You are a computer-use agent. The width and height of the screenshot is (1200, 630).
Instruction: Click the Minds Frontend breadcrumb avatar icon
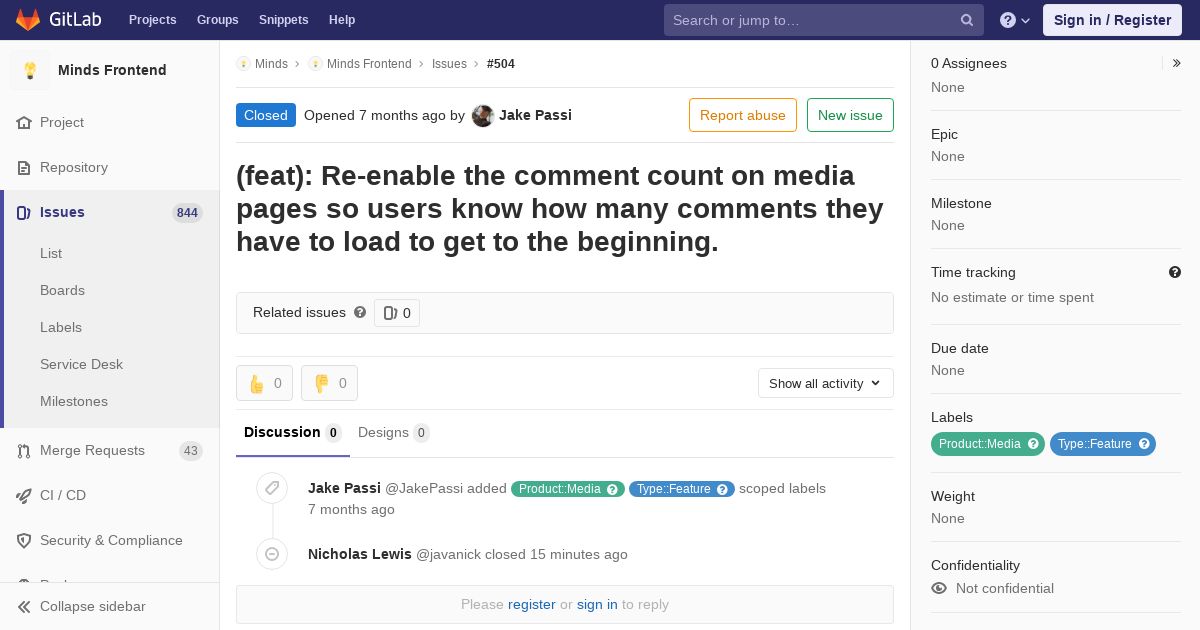pyautogui.click(x=315, y=63)
